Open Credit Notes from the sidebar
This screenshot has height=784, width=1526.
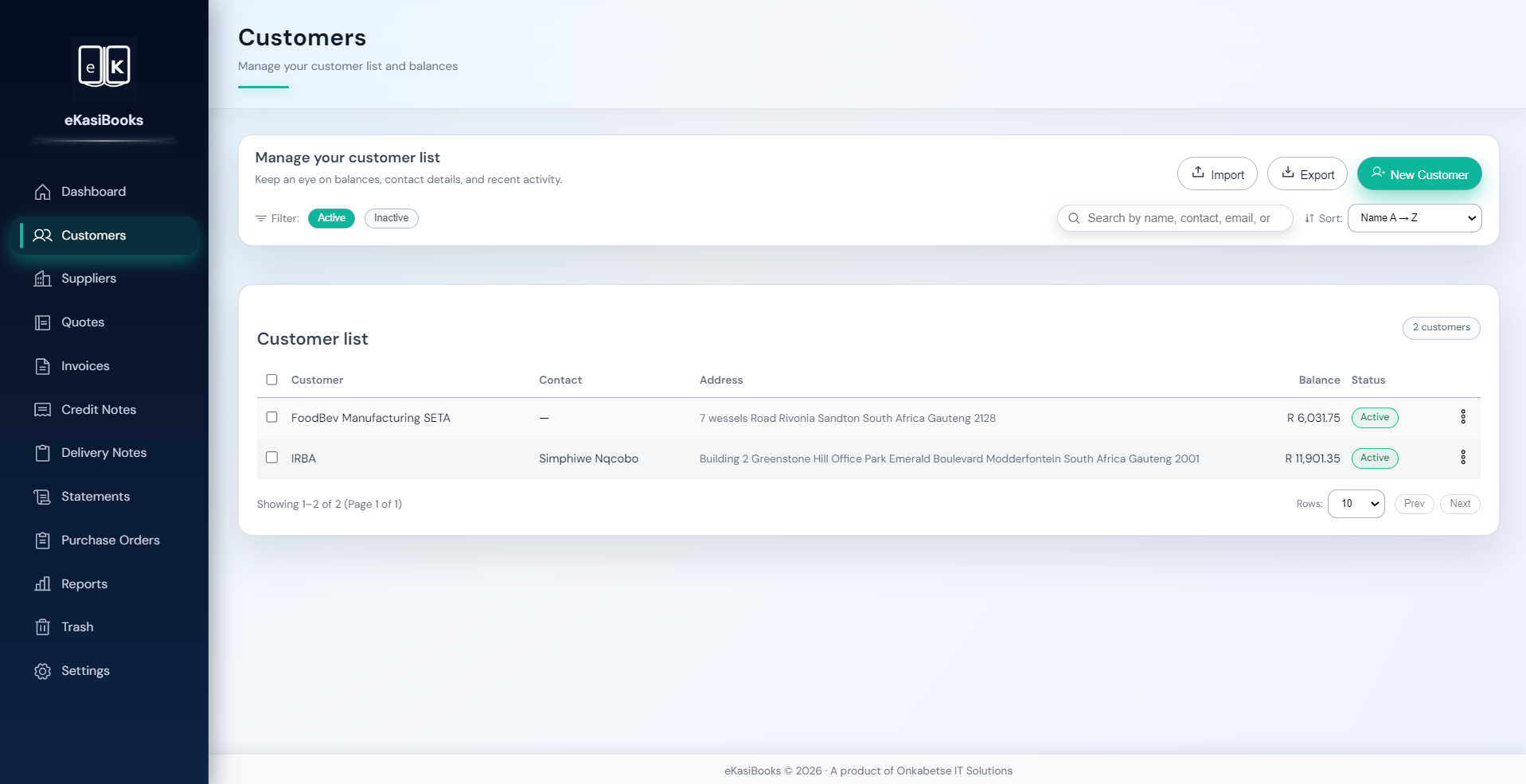click(98, 409)
